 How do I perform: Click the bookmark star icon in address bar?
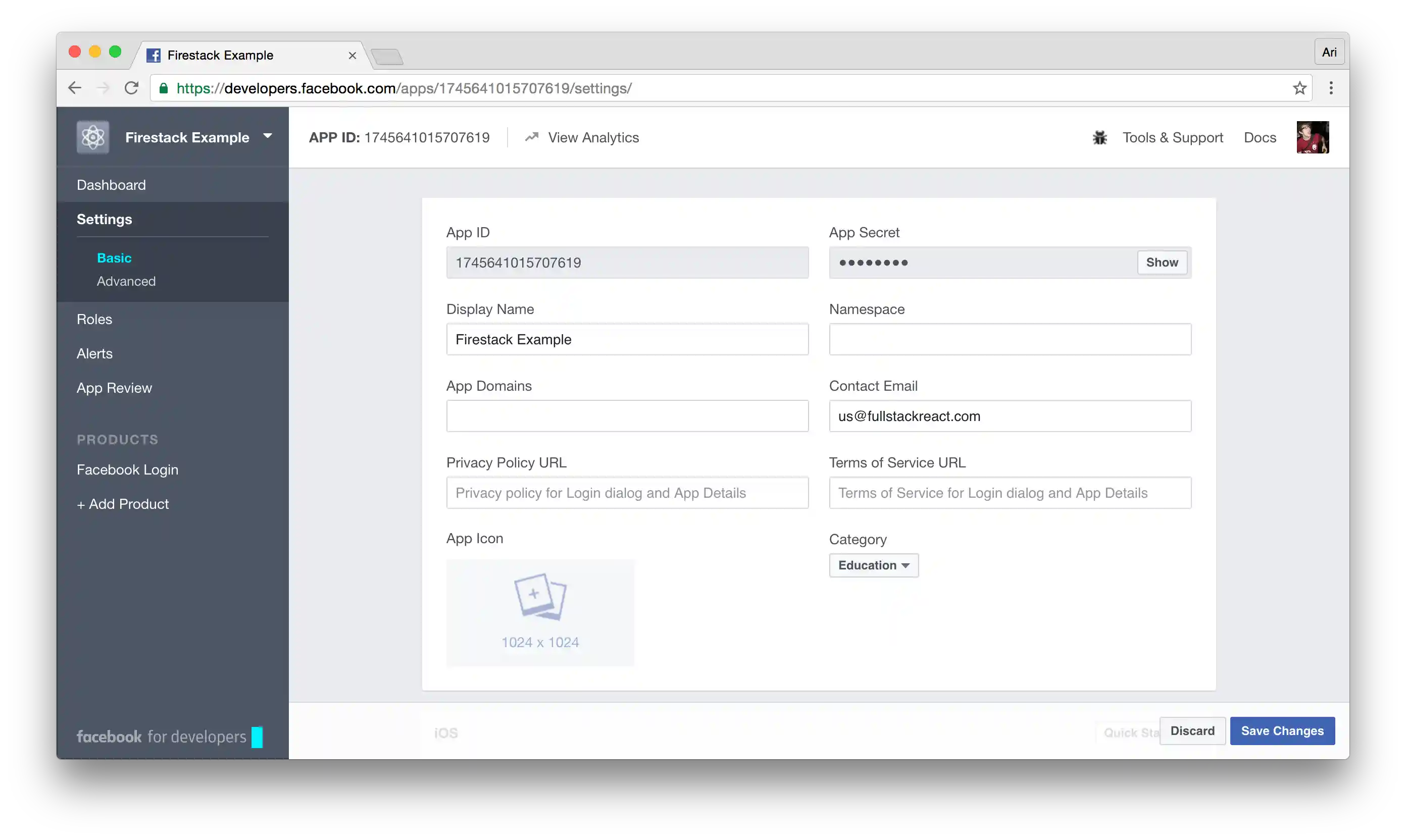[x=1299, y=88]
